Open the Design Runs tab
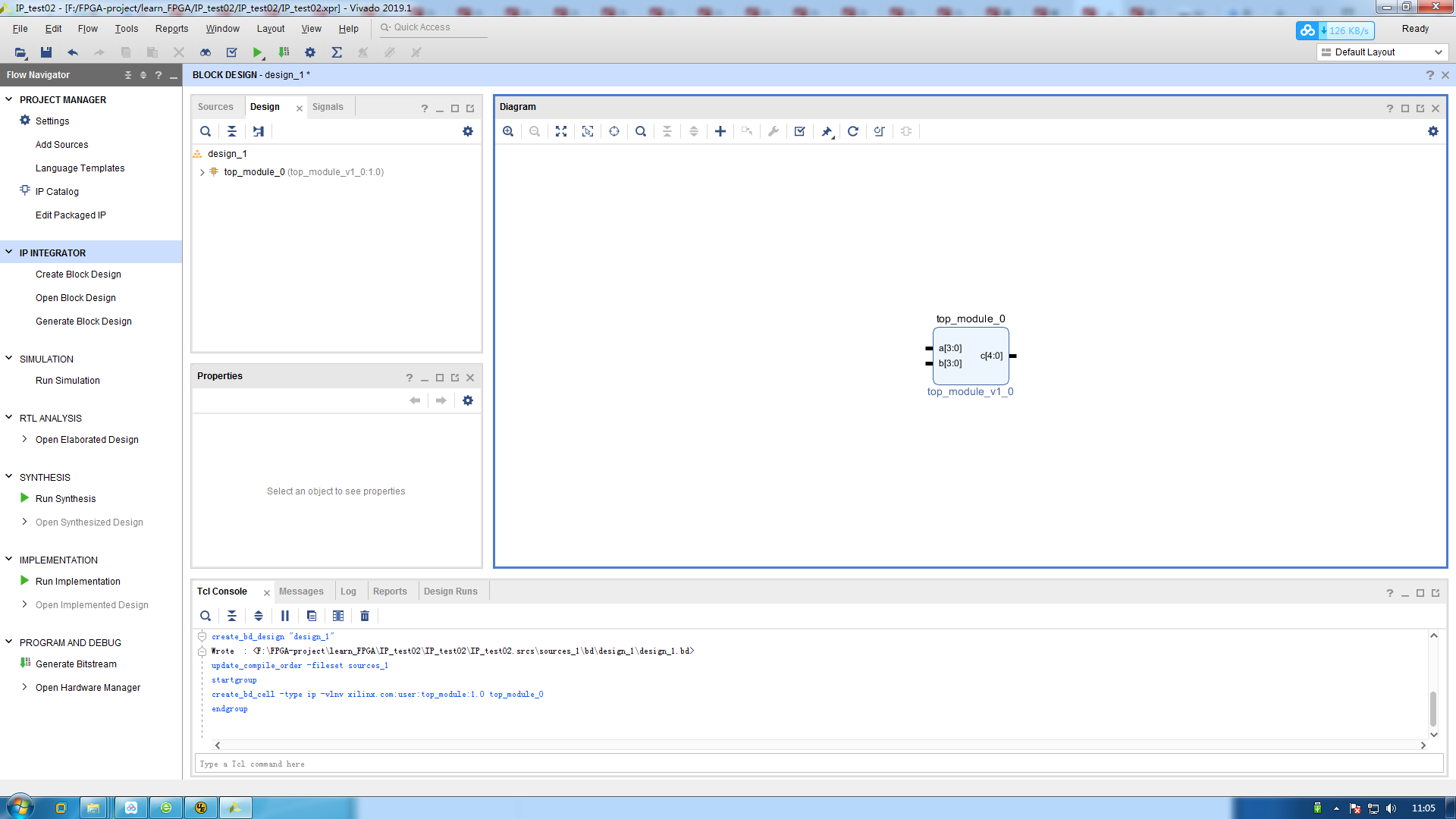 450,591
